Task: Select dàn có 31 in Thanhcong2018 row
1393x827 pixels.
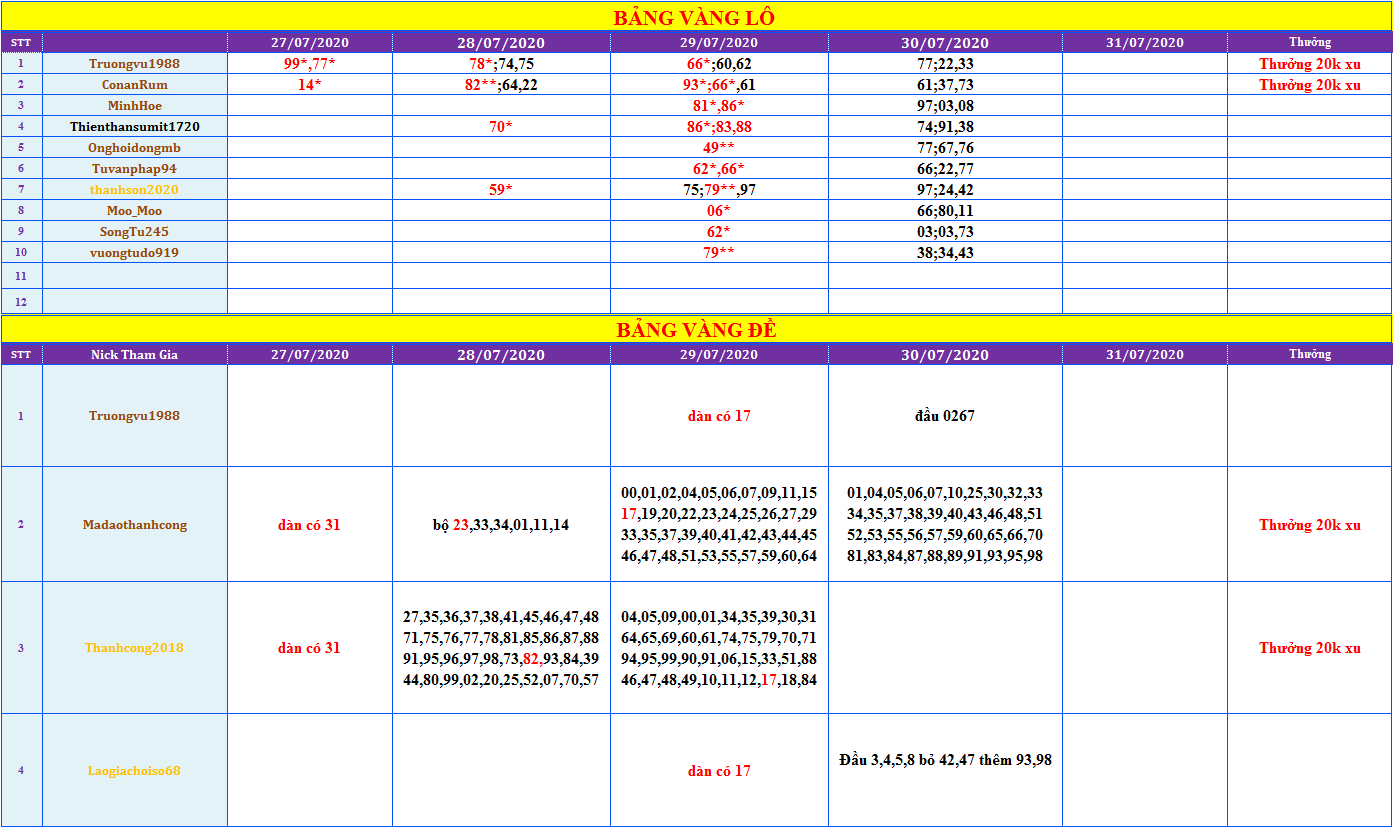Action: coord(309,647)
